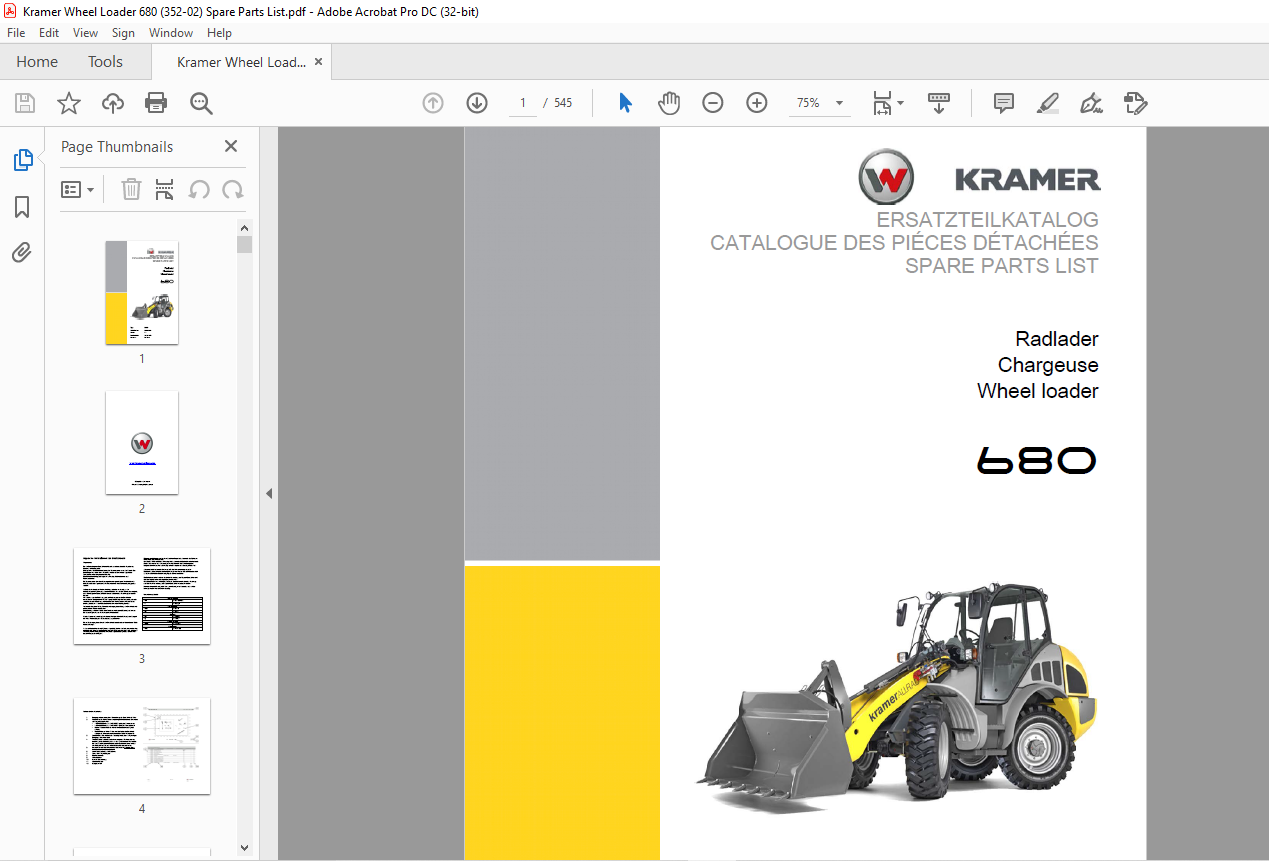Viewport: 1269px width, 861px height.
Task: Click the 'Radlader' text
Action: click(1056, 339)
